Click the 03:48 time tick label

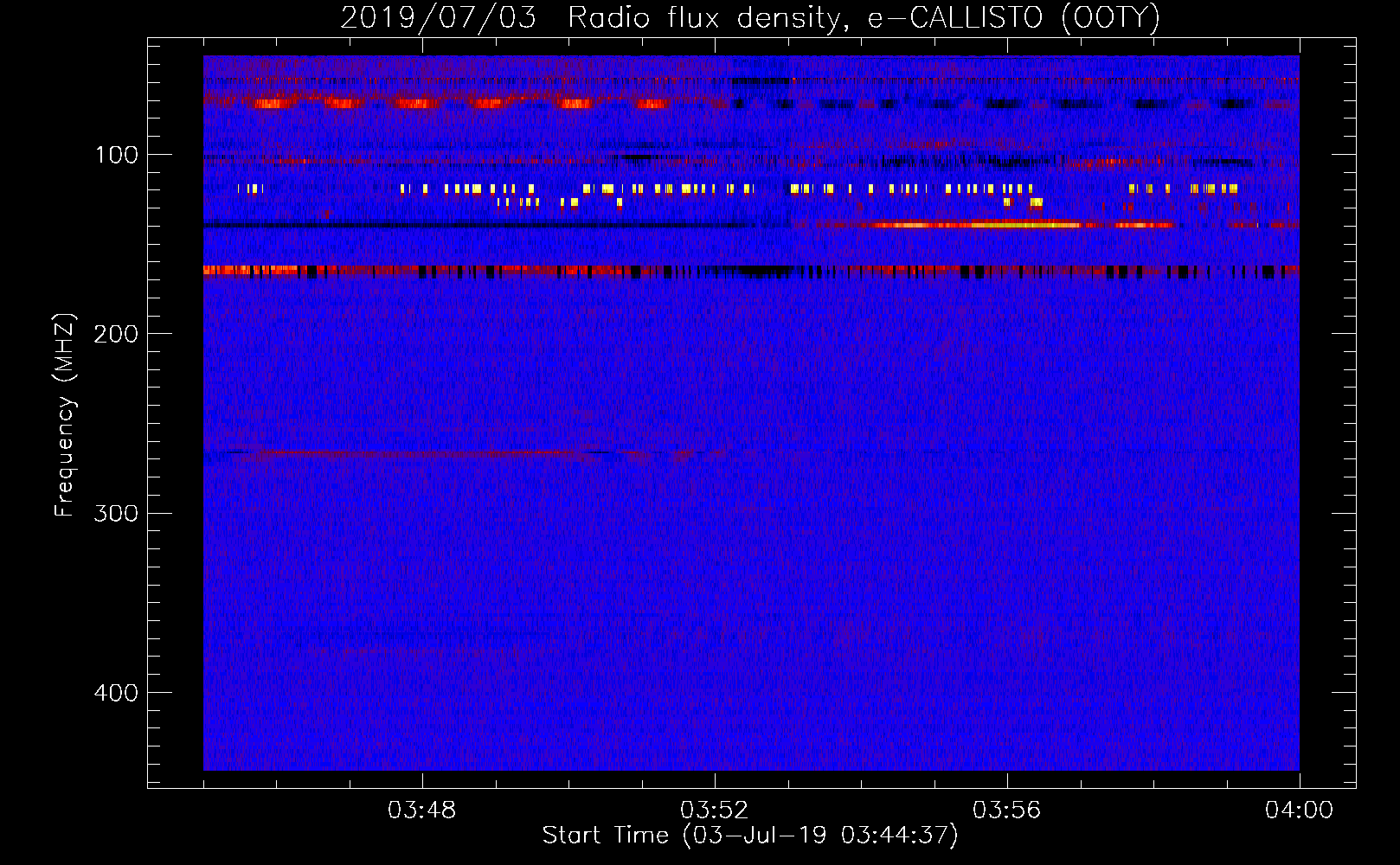(x=421, y=811)
